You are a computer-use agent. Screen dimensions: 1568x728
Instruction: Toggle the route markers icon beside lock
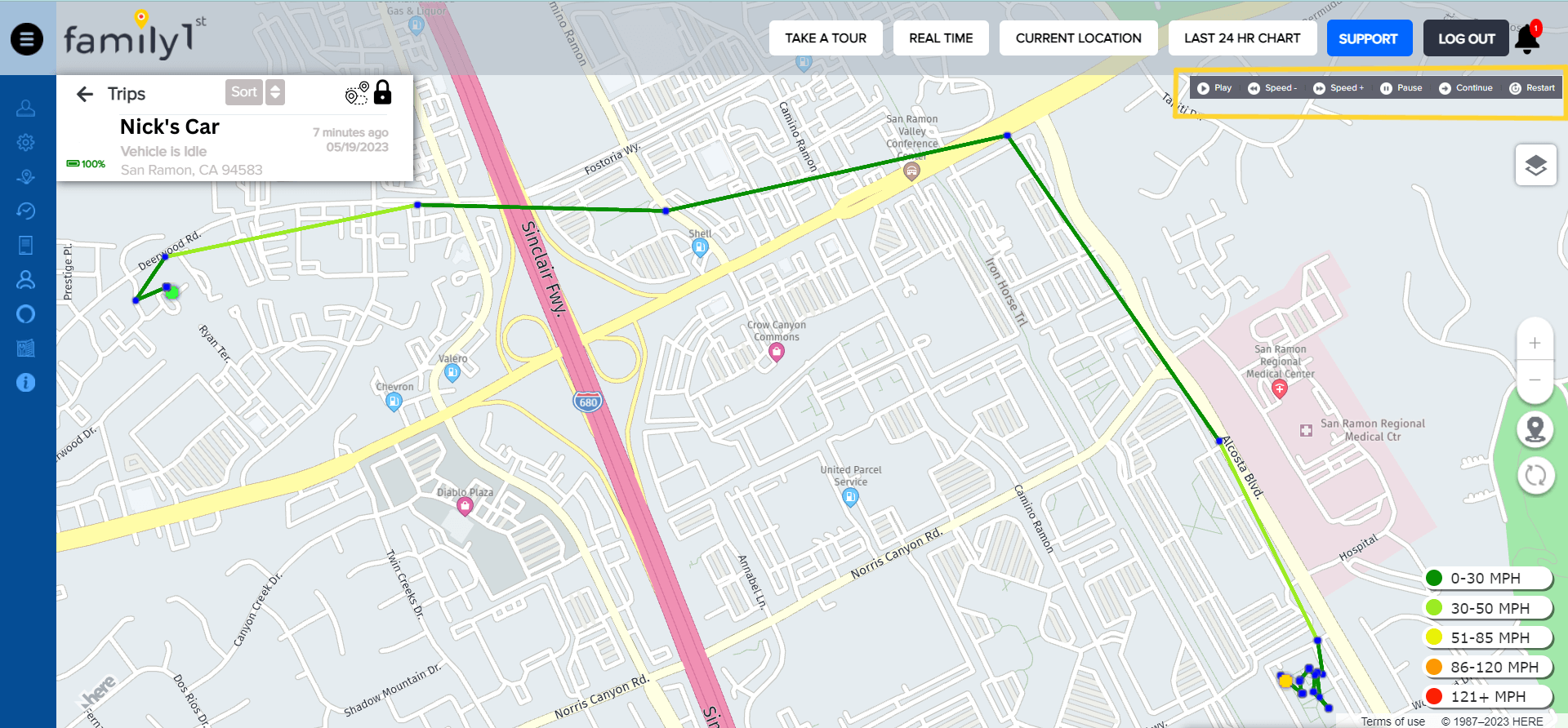click(x=357, y=93)
